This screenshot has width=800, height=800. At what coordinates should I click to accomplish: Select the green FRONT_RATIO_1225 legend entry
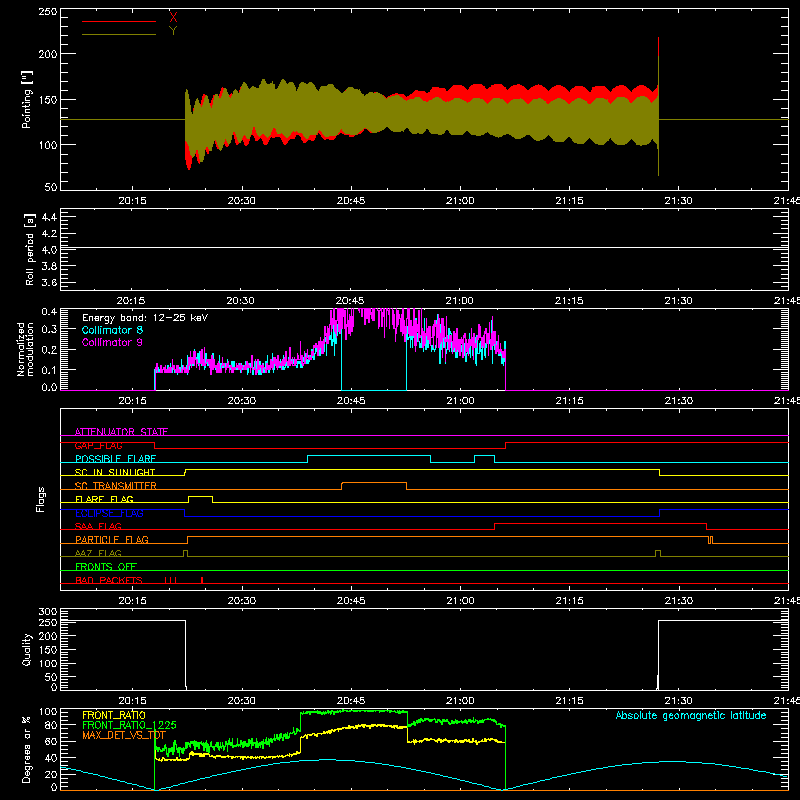[129, 725]
